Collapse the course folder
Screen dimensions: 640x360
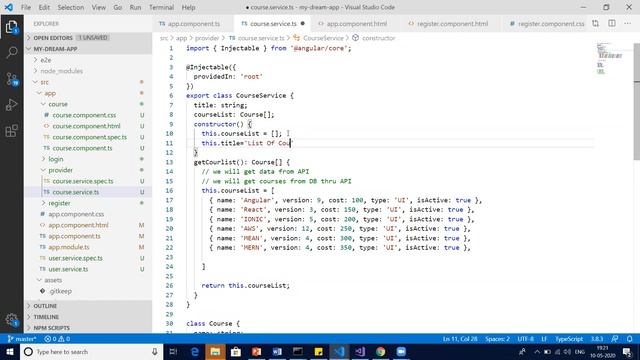click(88, 104)
